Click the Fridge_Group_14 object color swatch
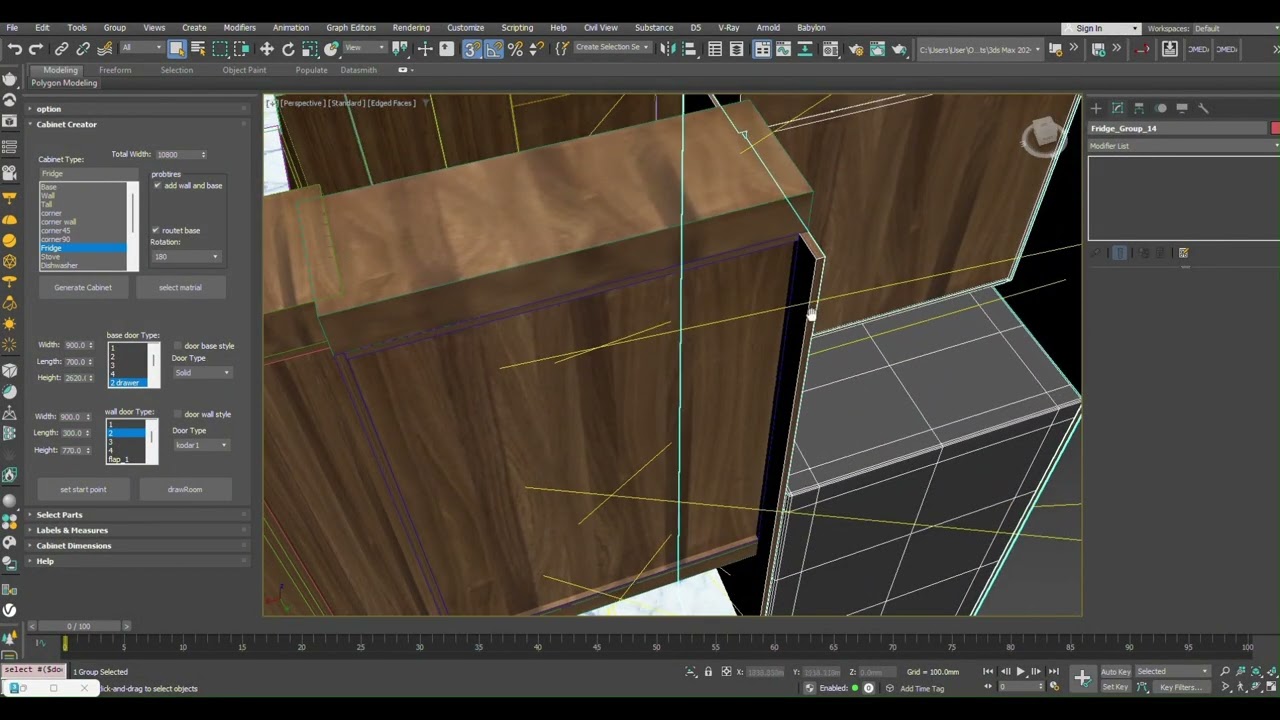 click(x=1275, y=129)
